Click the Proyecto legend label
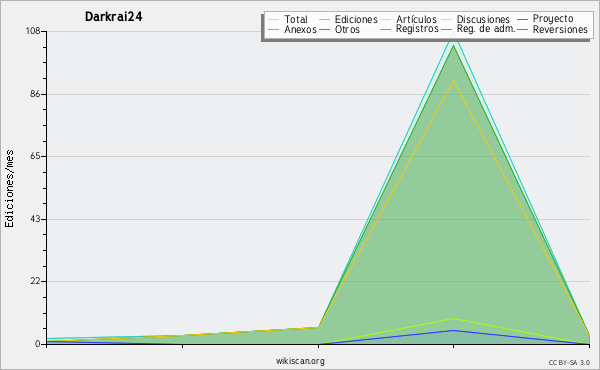The width and height of the screenshot is (600, 370). pyautogui.click(x=553, y=19)
